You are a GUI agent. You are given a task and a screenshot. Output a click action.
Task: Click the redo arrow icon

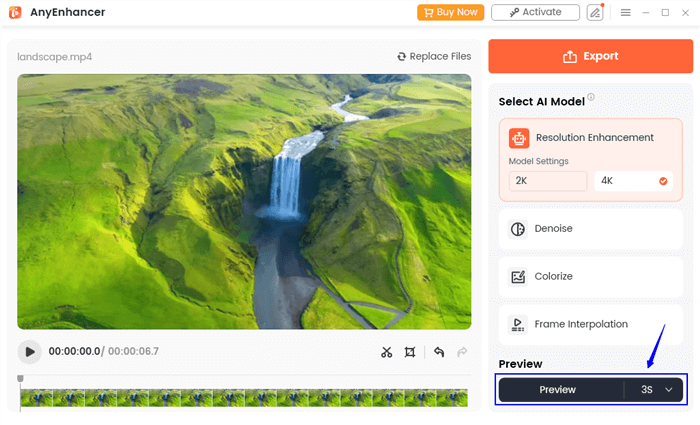coord(462,352)
